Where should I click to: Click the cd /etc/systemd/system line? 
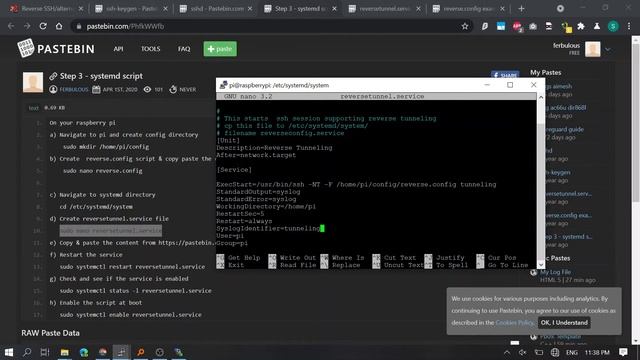click(96, 207)
